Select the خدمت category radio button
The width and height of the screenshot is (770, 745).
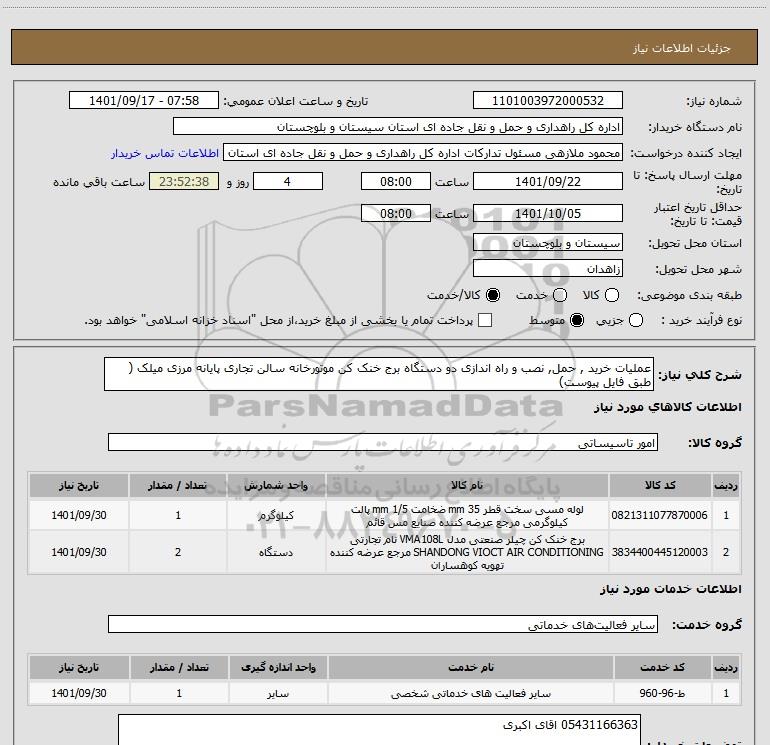(x=560, y=295)
